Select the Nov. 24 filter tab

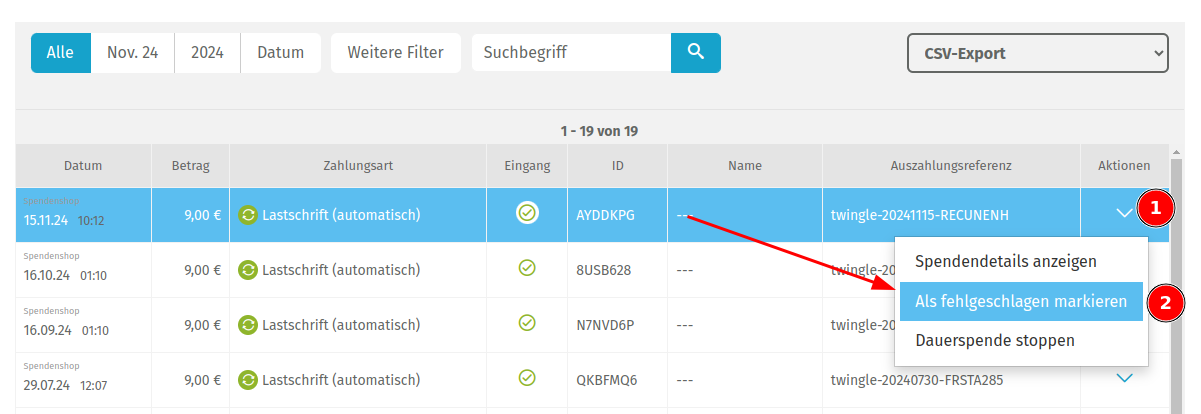point(132,52)
